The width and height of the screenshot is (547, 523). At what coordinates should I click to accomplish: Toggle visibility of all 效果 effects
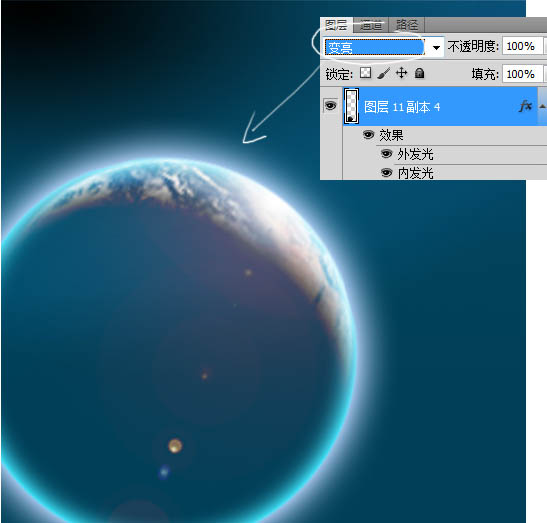coord(368,135)
